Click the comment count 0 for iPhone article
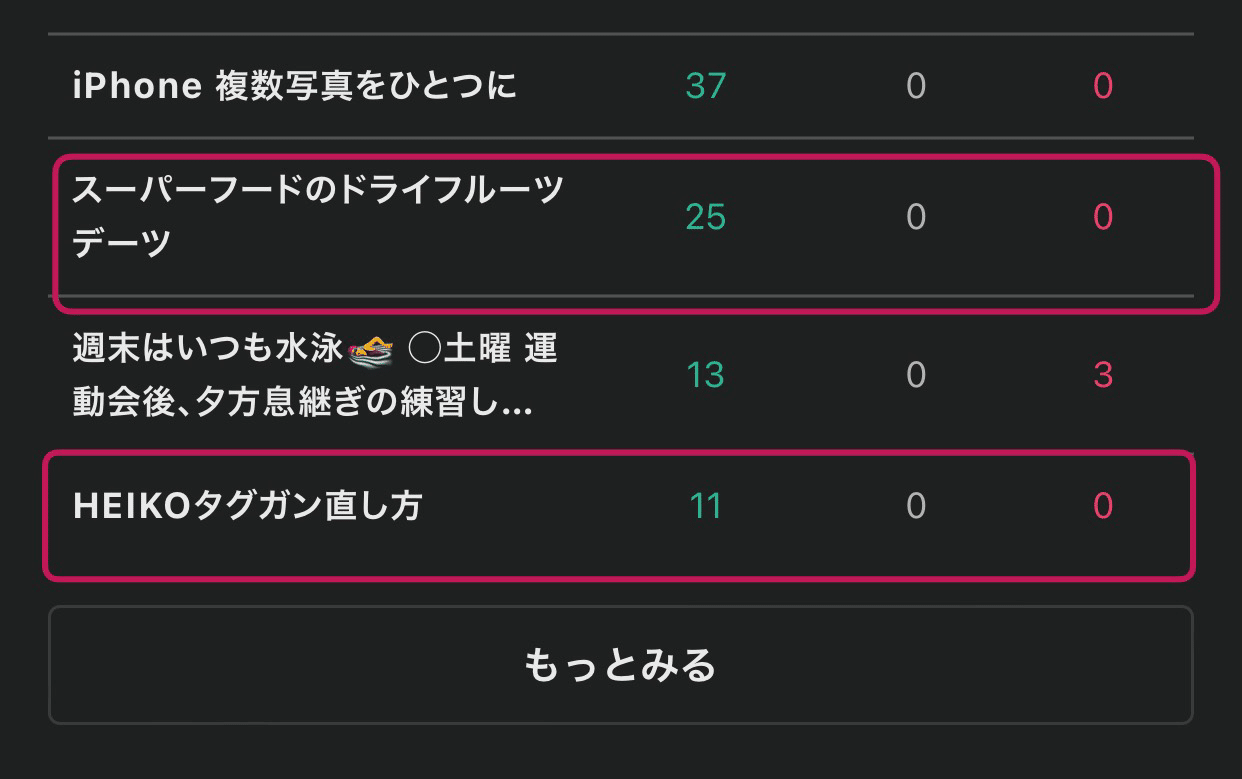Screen dimensions: 1242x779 tap(915, 86)
